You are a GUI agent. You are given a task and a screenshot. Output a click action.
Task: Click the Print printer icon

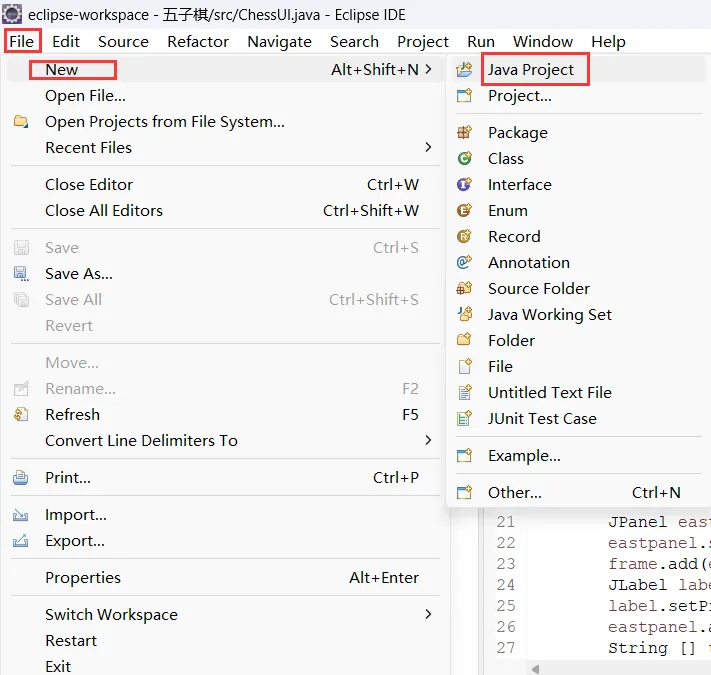pos(21,477)
